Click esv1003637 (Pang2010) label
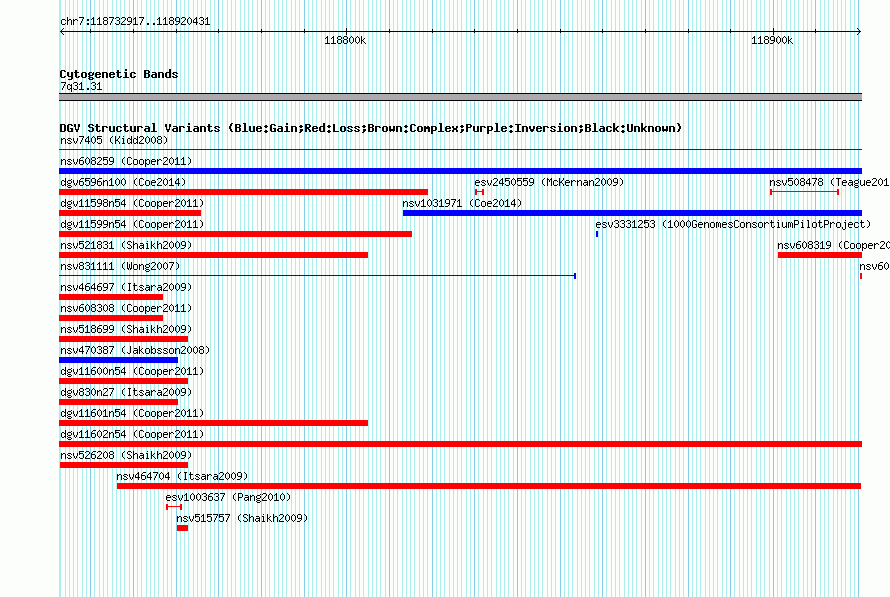890x597 pixels. pyautogui.click(x=228, y=497)
